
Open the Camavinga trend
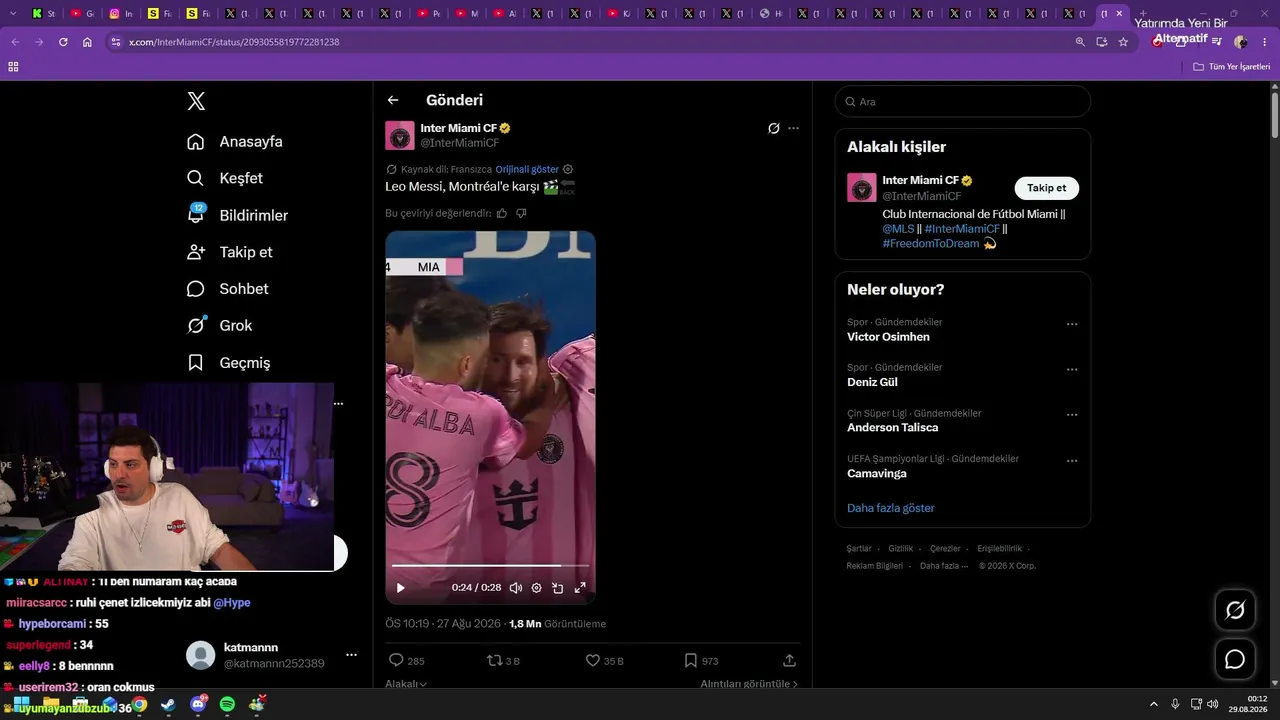click(x=877, y=474)
